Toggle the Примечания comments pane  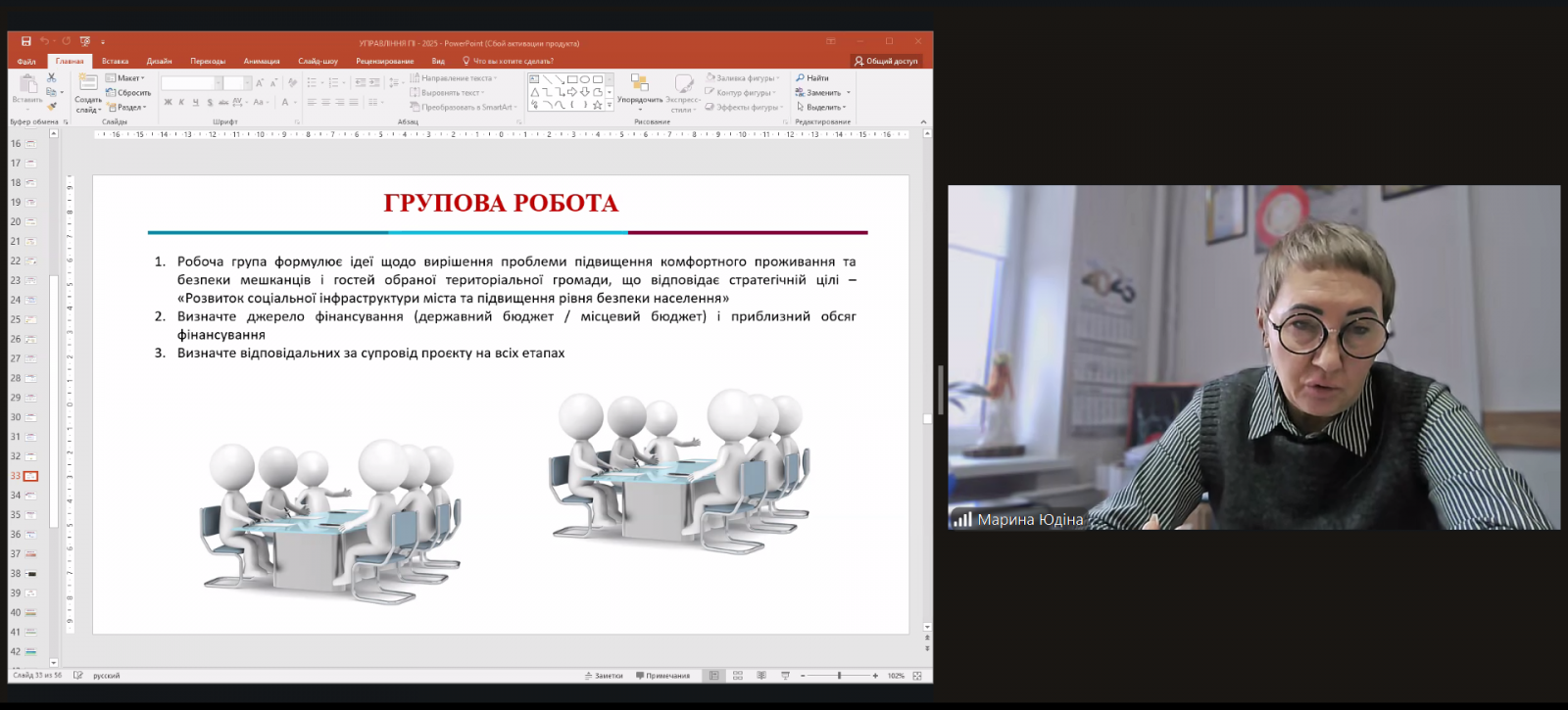[663, 676]
